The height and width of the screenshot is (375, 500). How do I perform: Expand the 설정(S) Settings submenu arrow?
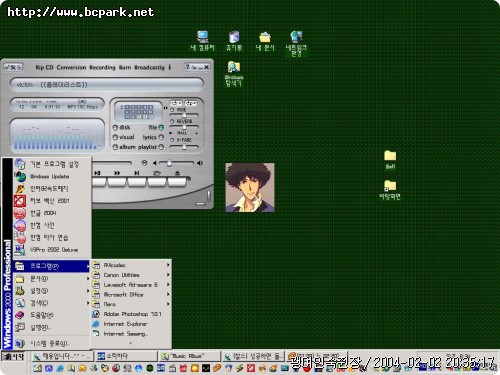[x=88, y=291]
